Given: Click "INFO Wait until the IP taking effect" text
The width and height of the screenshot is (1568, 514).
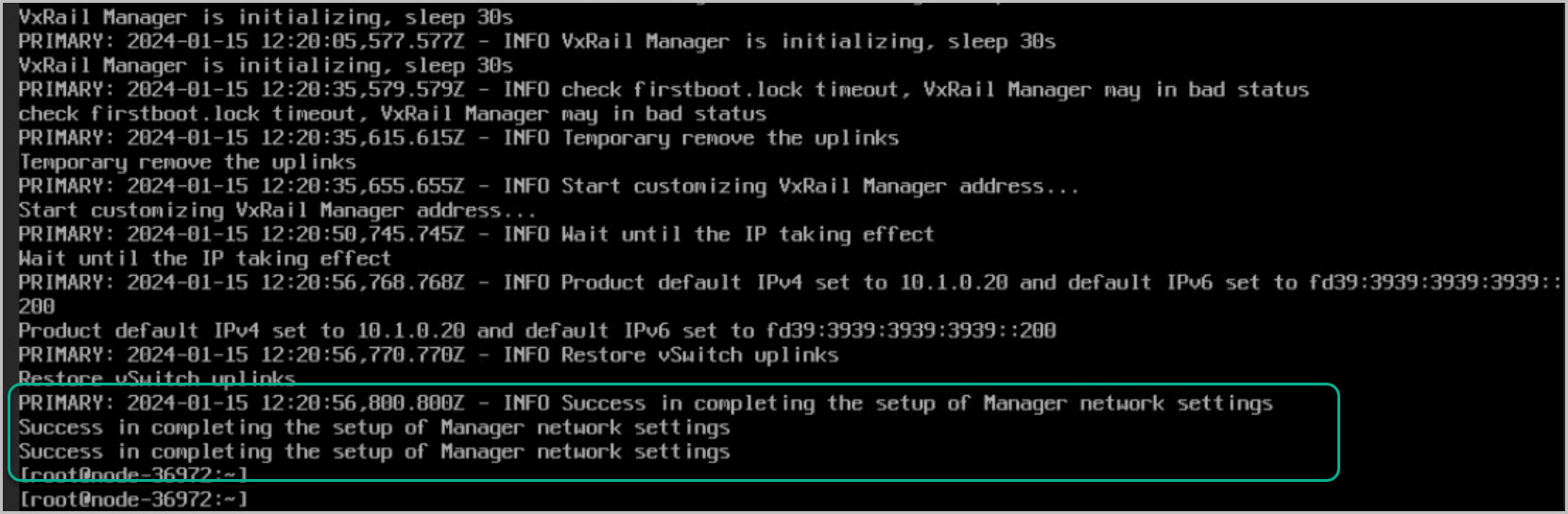Looking at the screenshot, I should tap(718, 234).
